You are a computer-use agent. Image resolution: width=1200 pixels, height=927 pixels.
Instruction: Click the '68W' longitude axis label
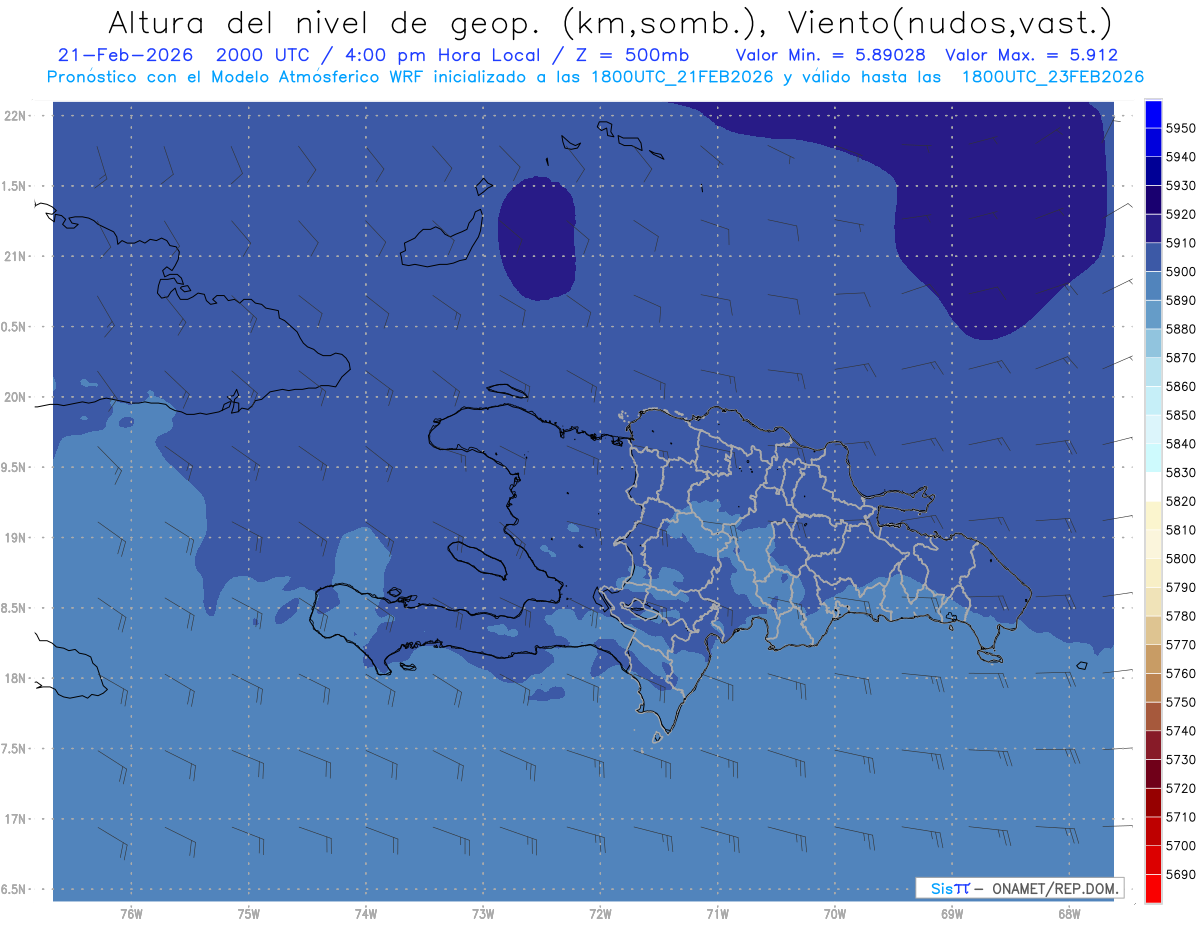pyautogui.click(x=1069, y=914)
